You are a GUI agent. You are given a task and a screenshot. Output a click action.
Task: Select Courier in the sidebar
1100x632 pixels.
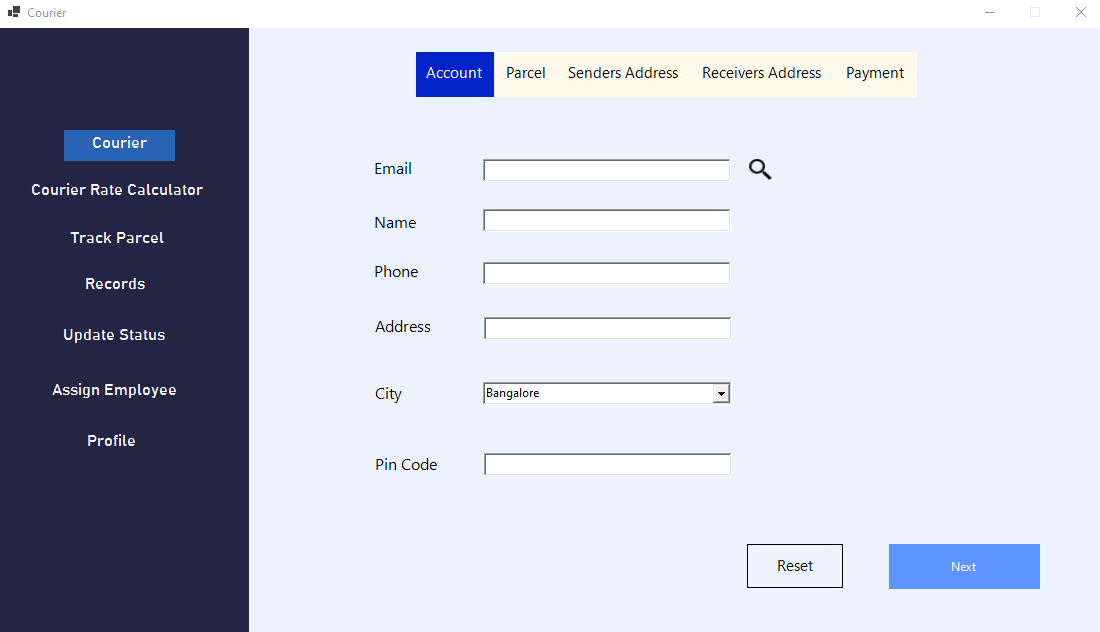coord(119,145)
